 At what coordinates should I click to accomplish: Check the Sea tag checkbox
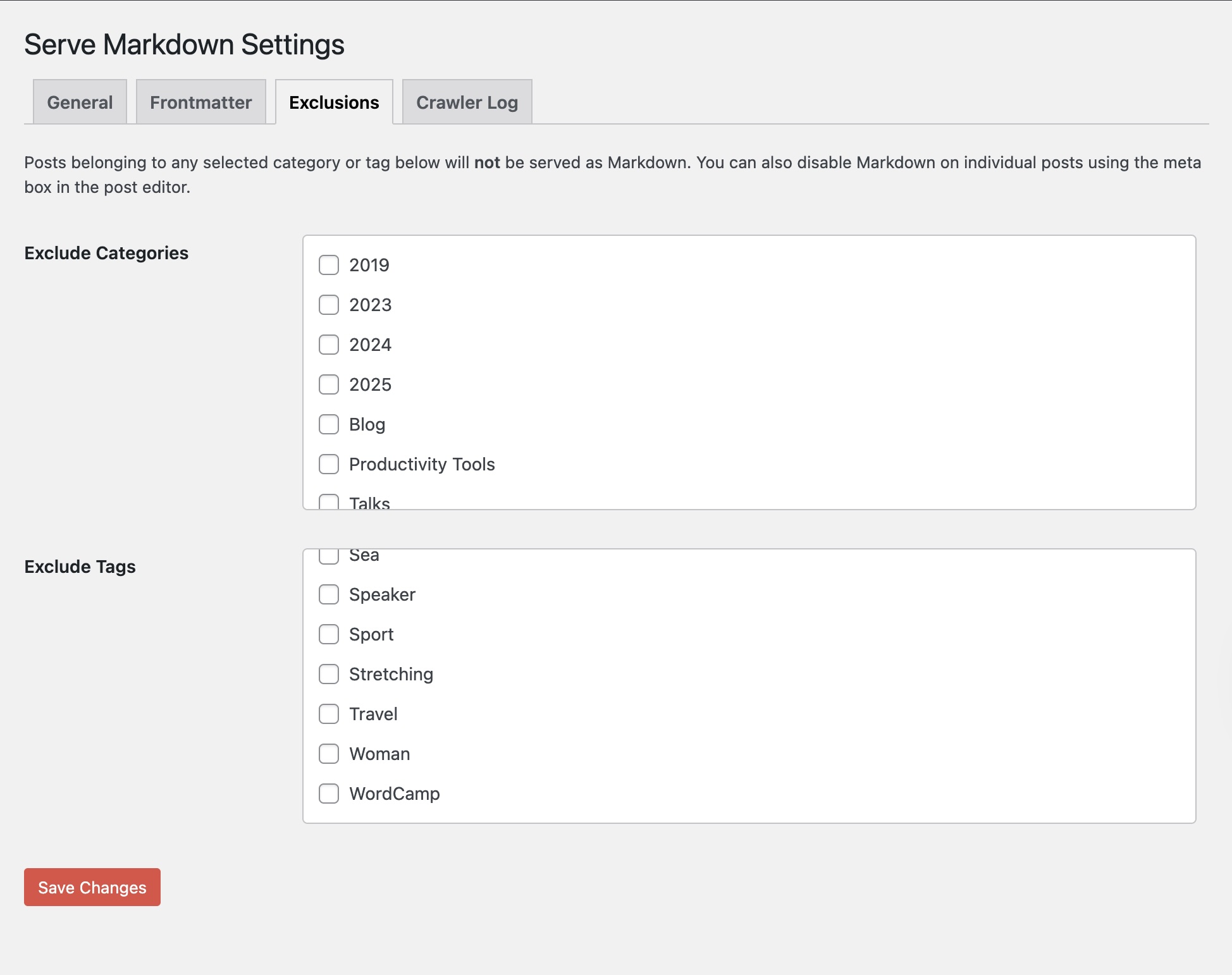click(x=329, y=556)
